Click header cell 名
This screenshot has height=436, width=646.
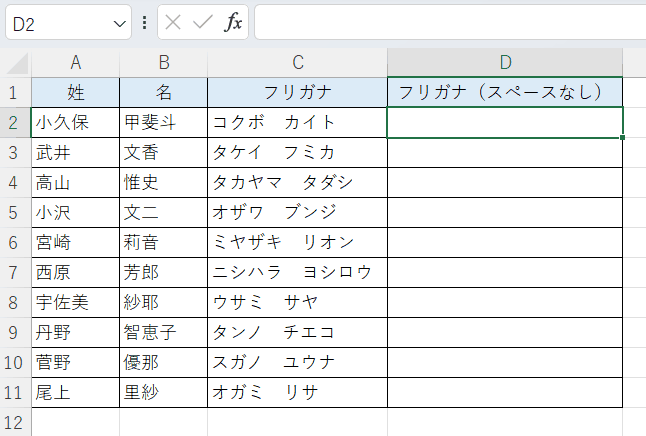[164, 92]
